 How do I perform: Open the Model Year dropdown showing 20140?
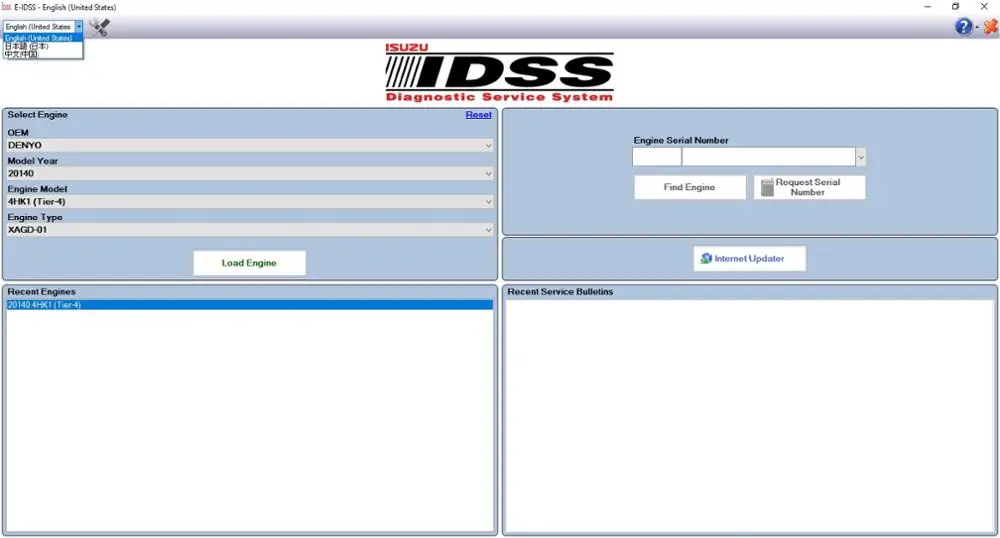click(250, 173)
